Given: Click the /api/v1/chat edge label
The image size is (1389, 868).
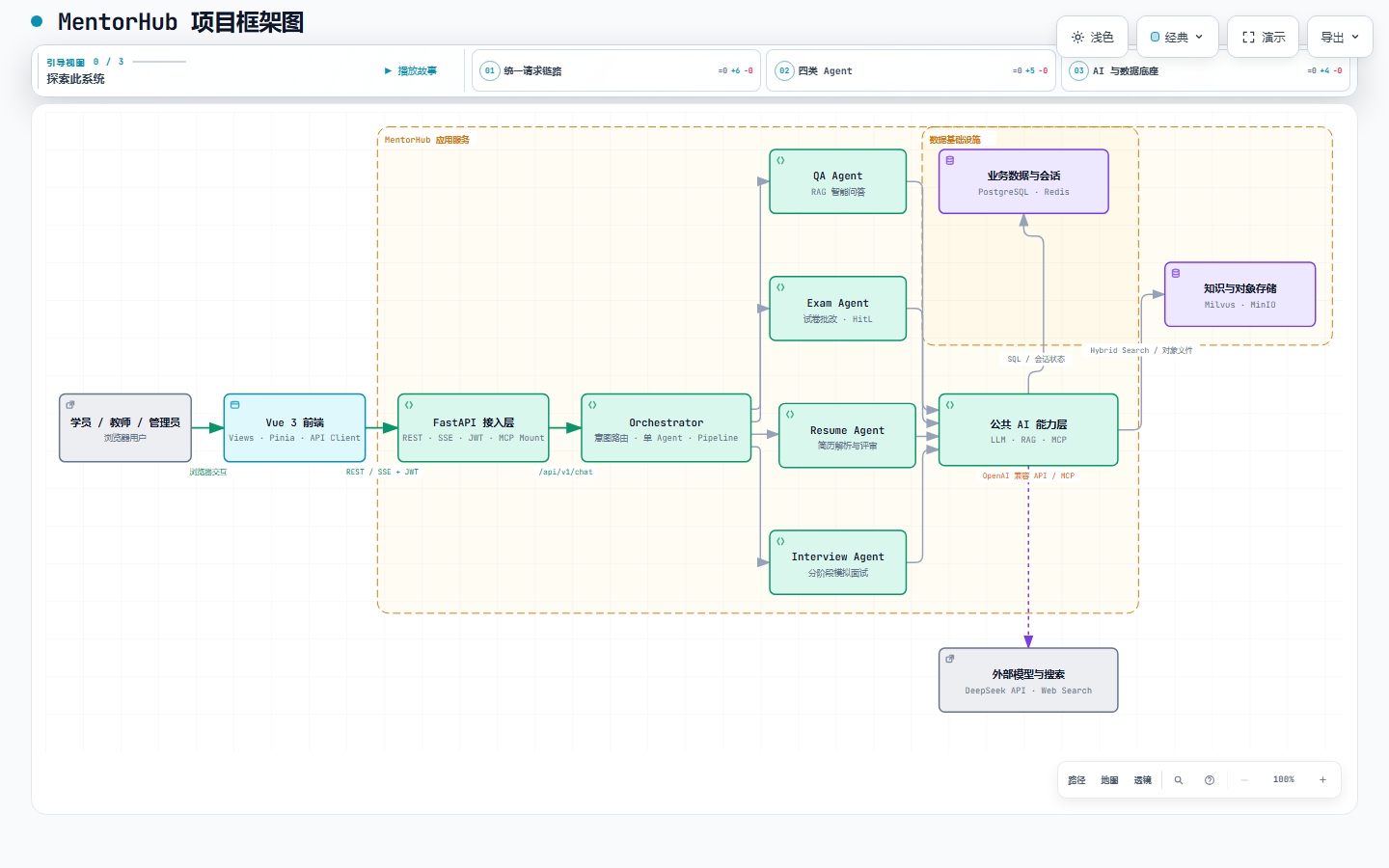Looking at the screenshot, I should coord(566,472).
